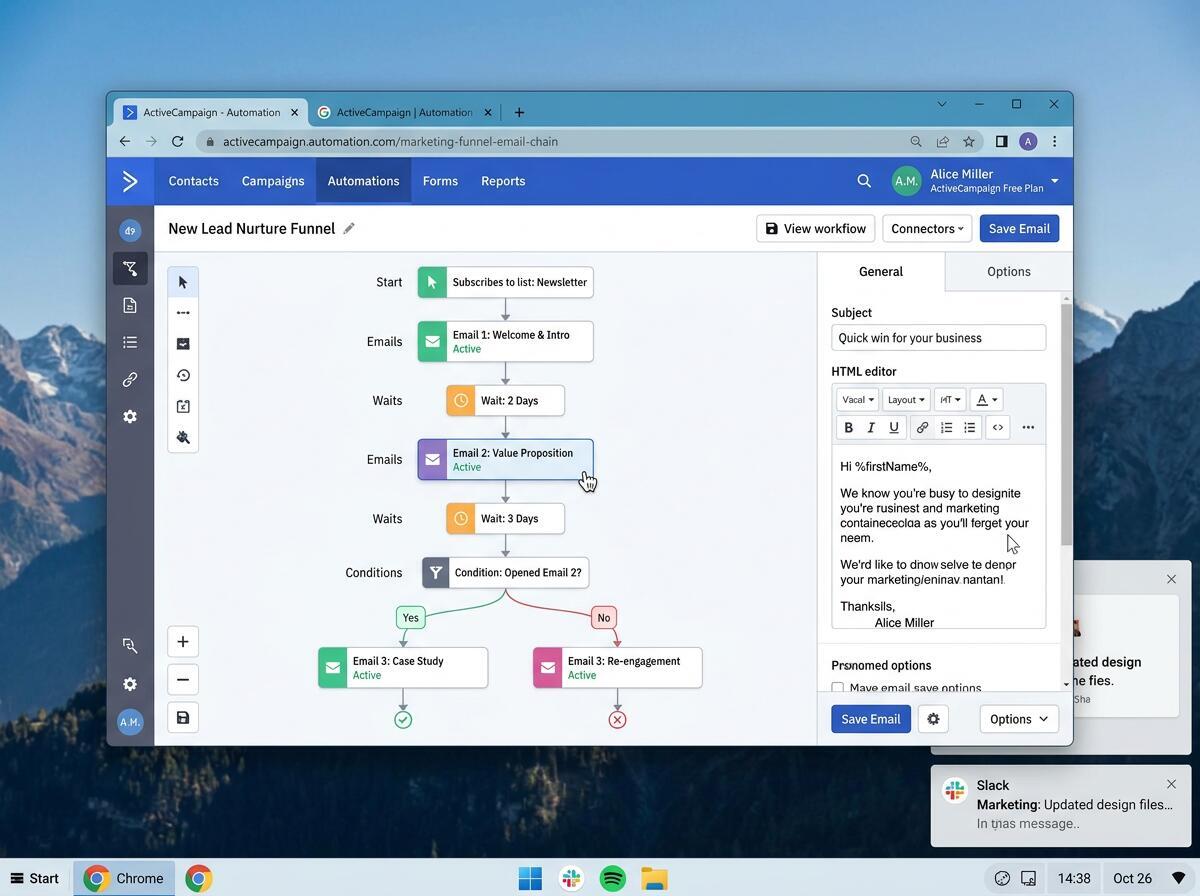Click the Start button on the taskbar
Image resolution: width=1200 pixels, height=896 pixels.
click(x=34, y=879)
